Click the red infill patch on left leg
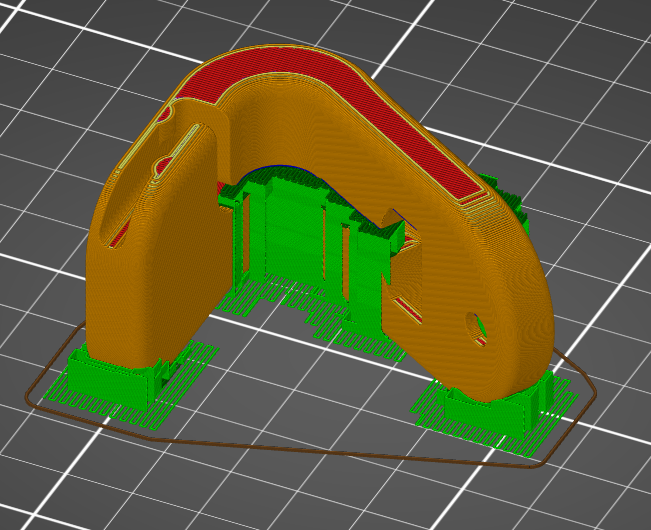651x530 pixels. (118, 239)
